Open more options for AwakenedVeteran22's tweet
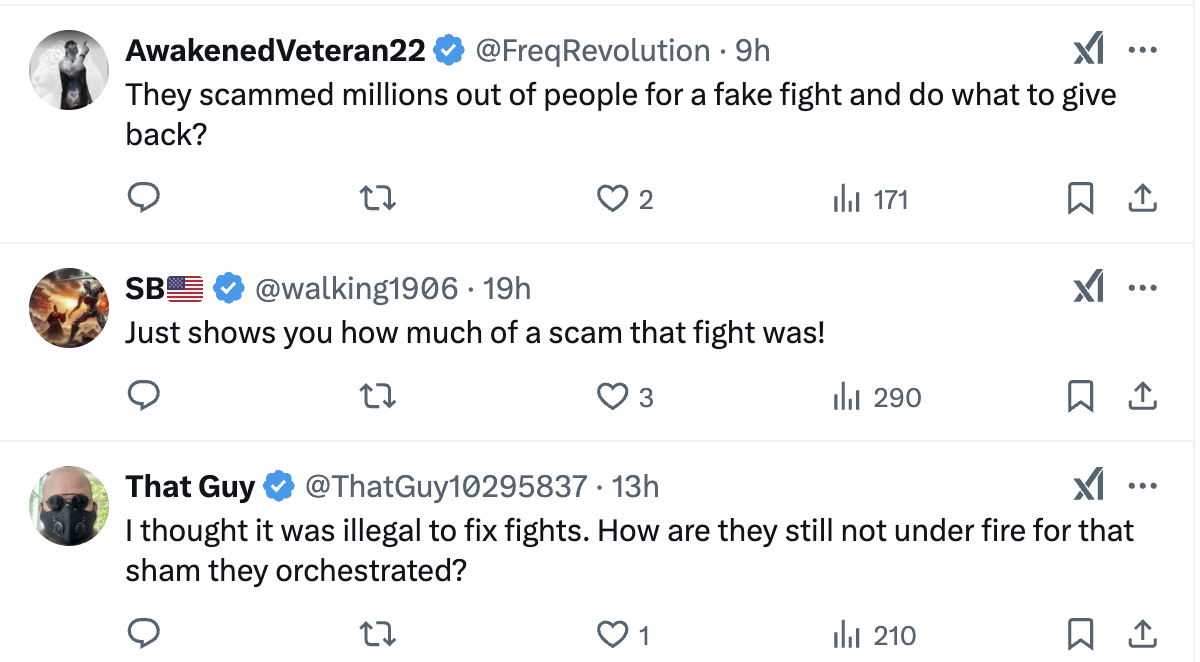This screenshot has width=1200, height=662. point(1142,49)
